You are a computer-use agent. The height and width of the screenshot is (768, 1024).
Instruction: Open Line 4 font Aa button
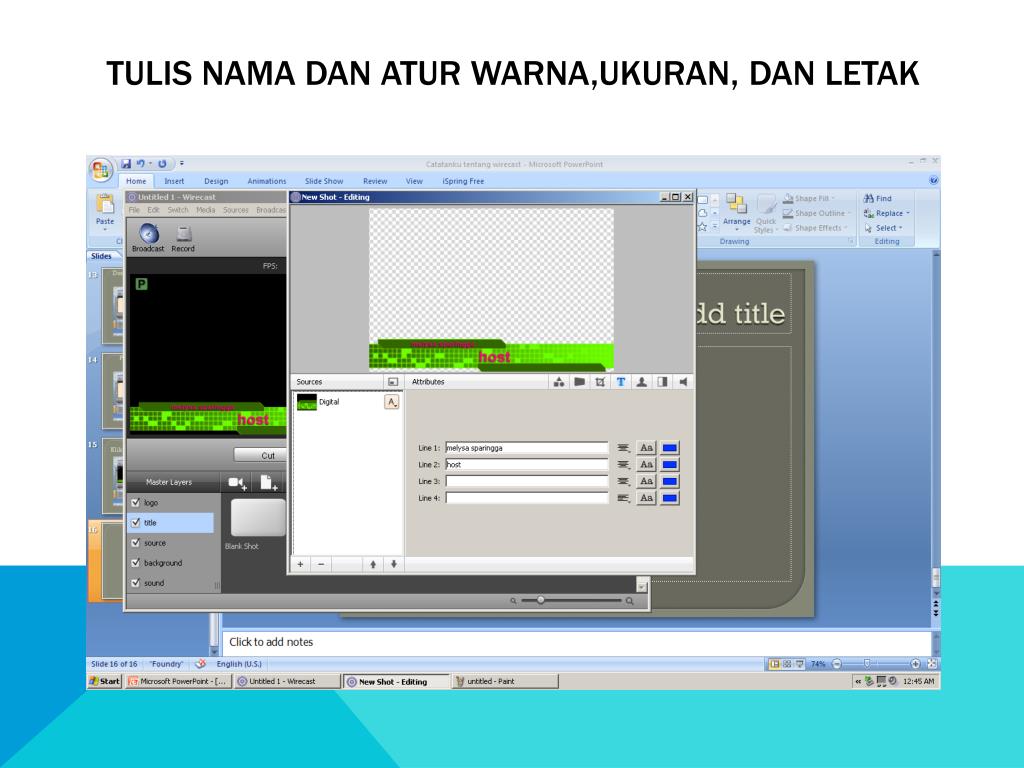[646, 498]
